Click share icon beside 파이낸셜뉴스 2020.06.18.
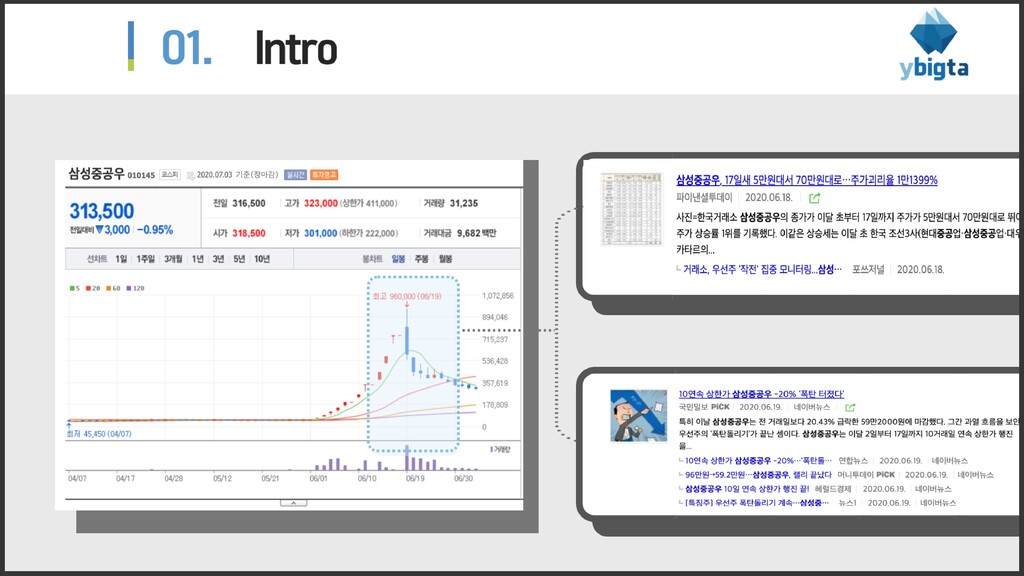This screenshot has width=1024, height=576. 814,198
